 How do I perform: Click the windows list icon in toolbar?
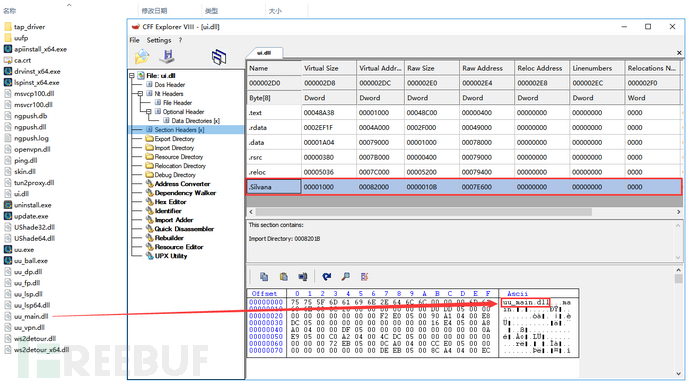tap(219, 57)
